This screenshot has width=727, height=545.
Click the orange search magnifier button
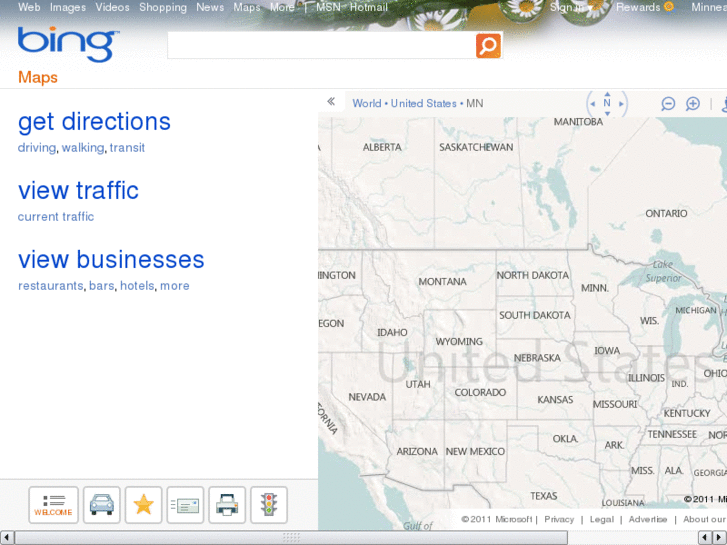pyautogui.click(x=488, y=45)
